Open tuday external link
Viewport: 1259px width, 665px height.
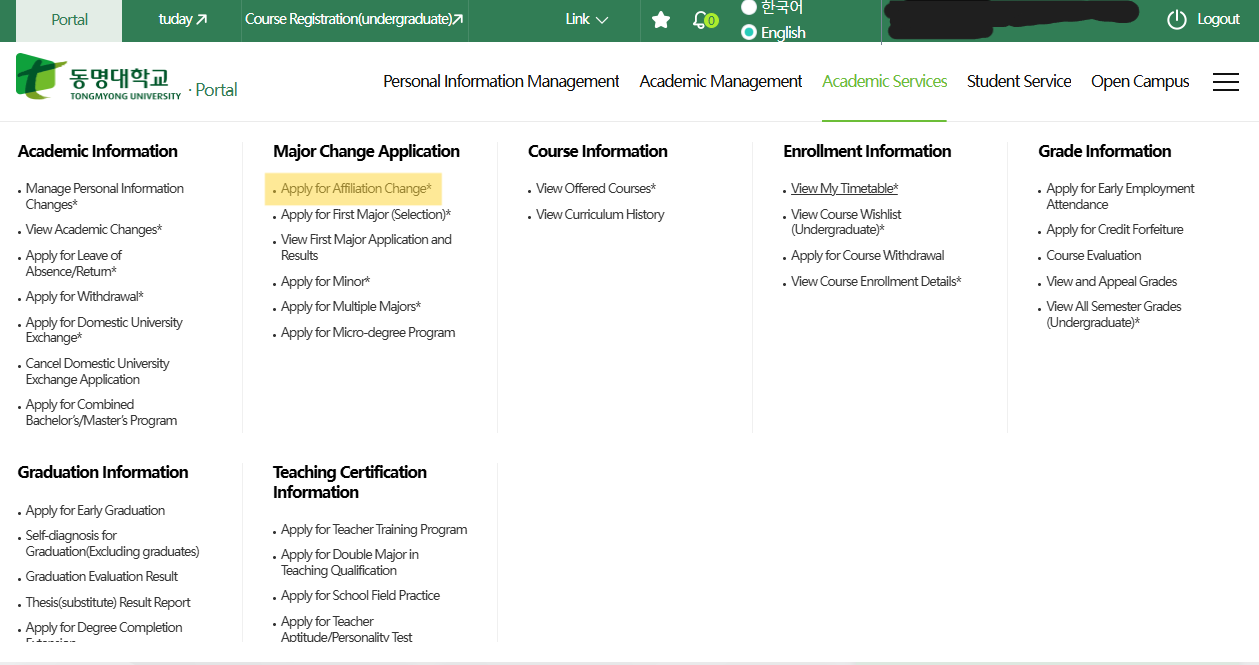click(182, 19)
